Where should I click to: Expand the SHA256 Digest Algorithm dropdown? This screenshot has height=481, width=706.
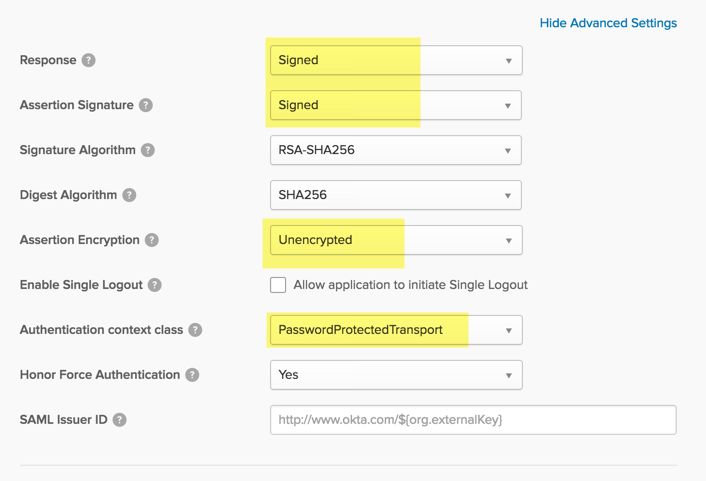(x=395, y=195)
